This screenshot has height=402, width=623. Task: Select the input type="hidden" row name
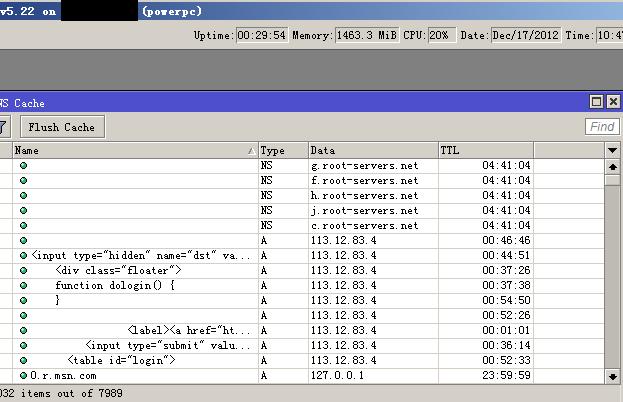141,255
